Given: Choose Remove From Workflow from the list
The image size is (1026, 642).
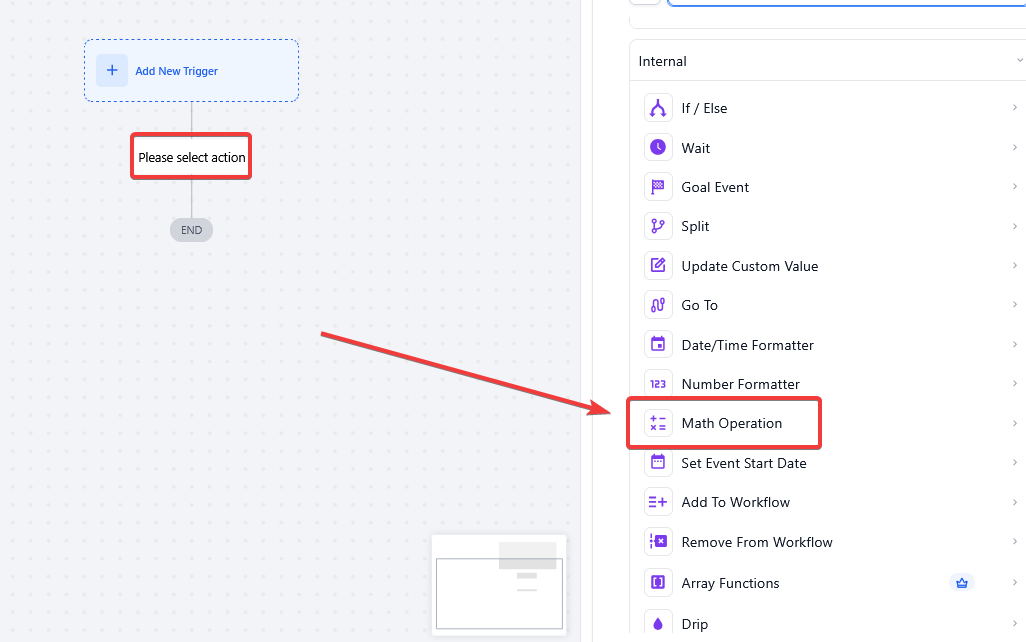Looking at the screenshot, I should click(x=756, y=542).
